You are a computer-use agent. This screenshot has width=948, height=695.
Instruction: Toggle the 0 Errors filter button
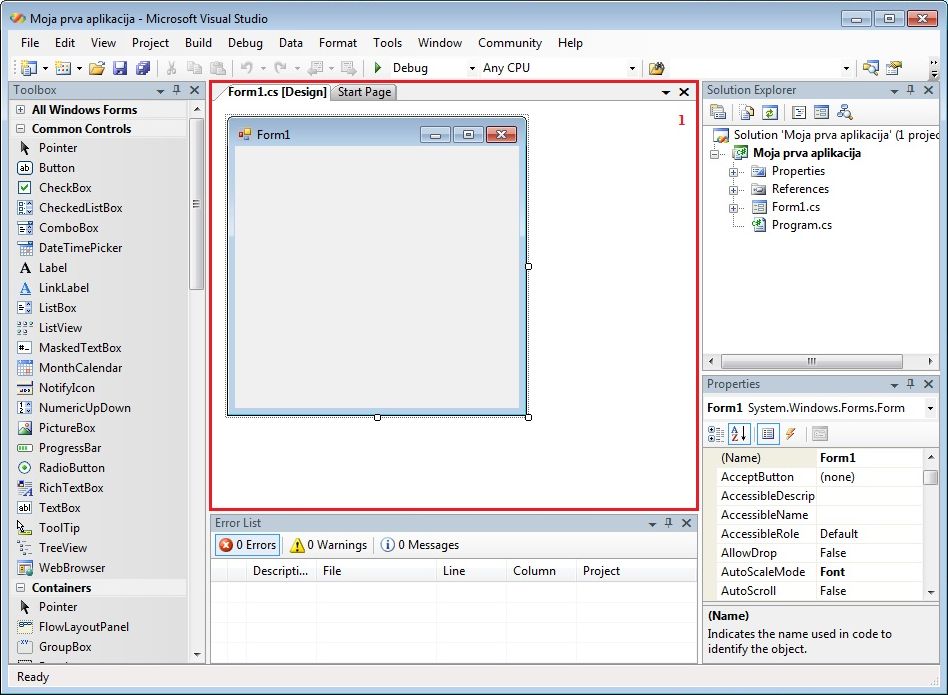point(247,545)
